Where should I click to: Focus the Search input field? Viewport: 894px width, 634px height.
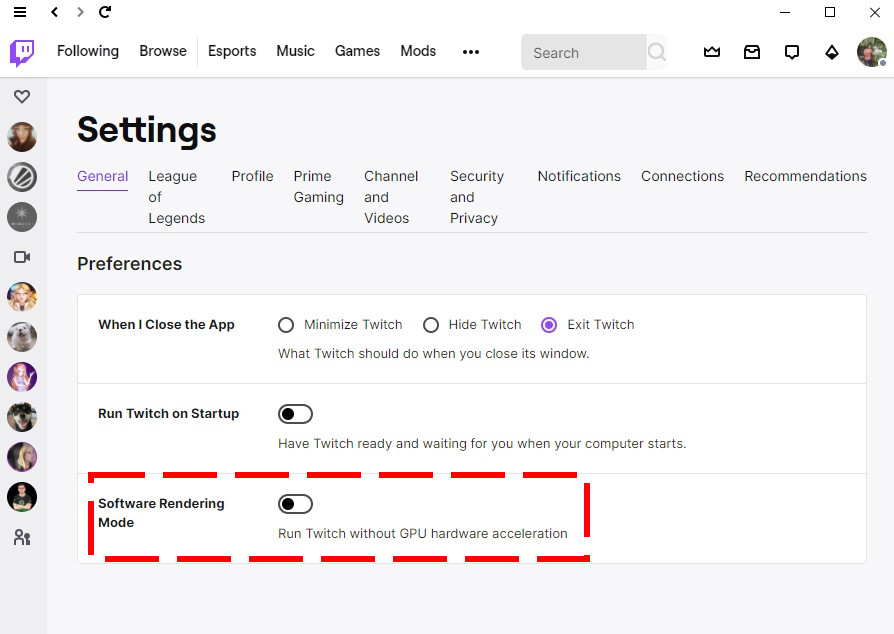[584, 52]
